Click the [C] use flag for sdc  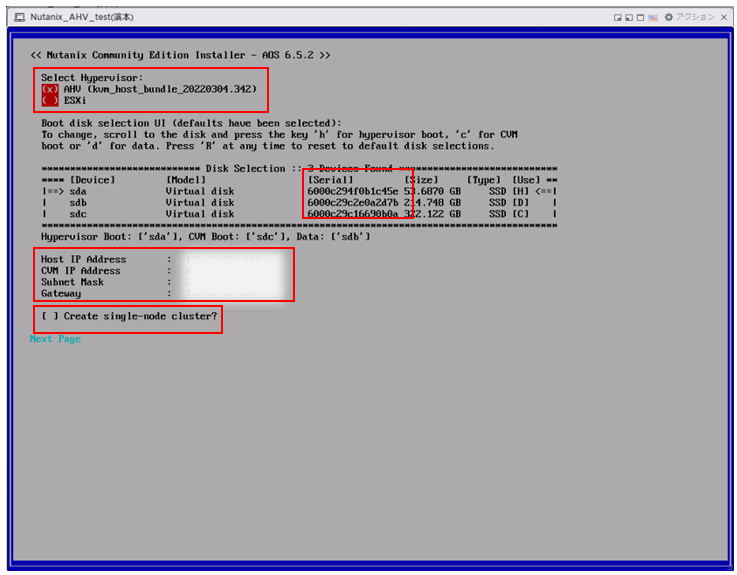[520, 214]
